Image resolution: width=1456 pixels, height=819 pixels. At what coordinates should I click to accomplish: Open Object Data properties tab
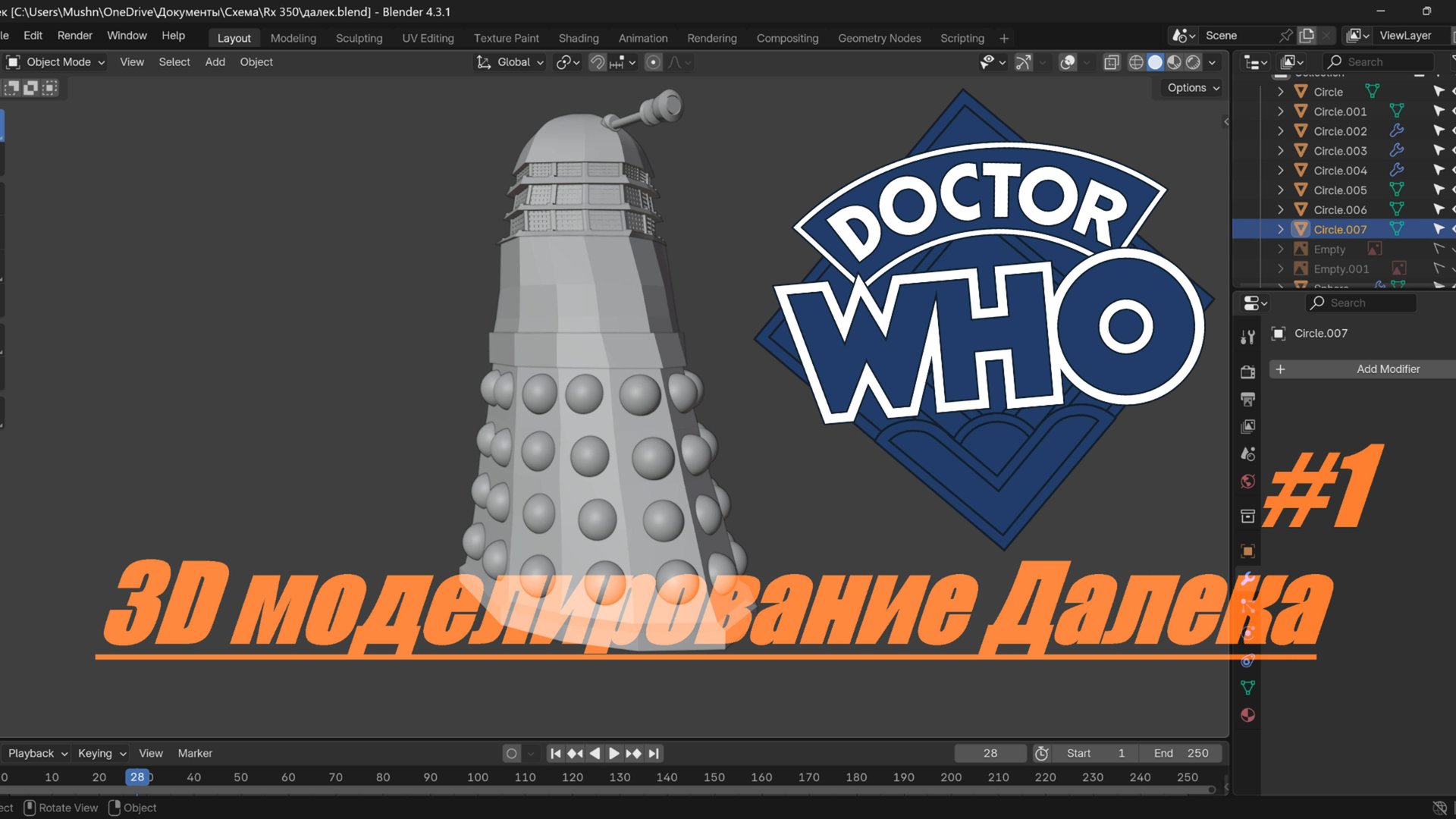pyautogui.click(x=1247, y=688)
